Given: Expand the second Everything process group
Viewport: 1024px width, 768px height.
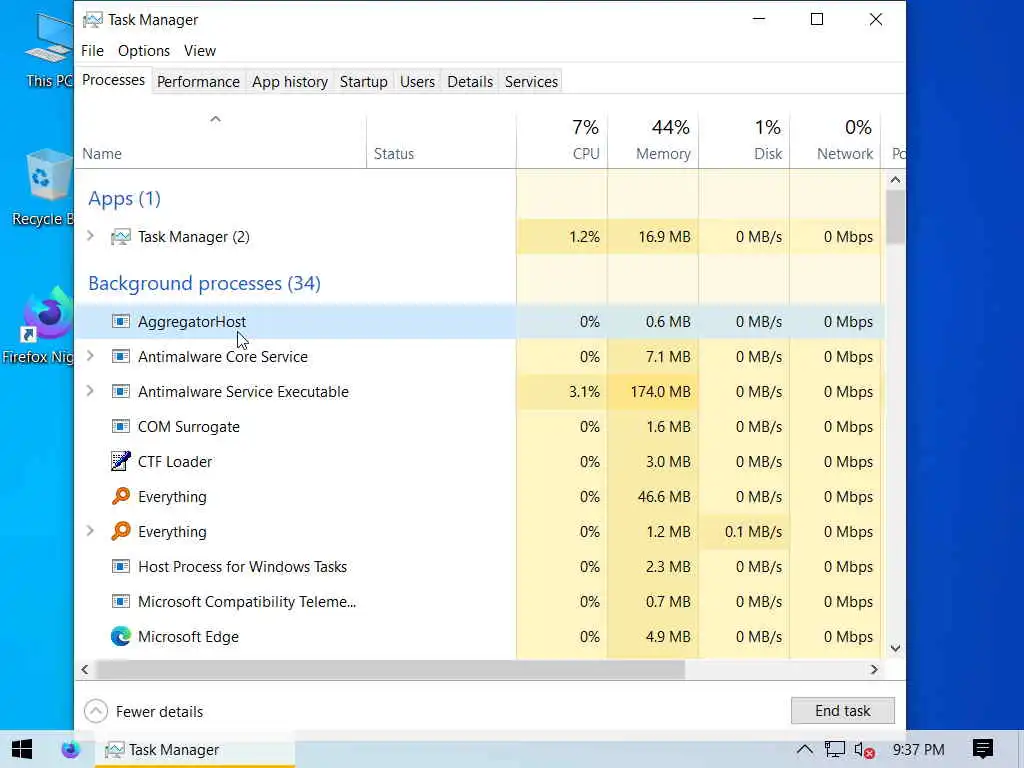Looking at the screenshot, I should pyautogui.click(x=90, y=530).
